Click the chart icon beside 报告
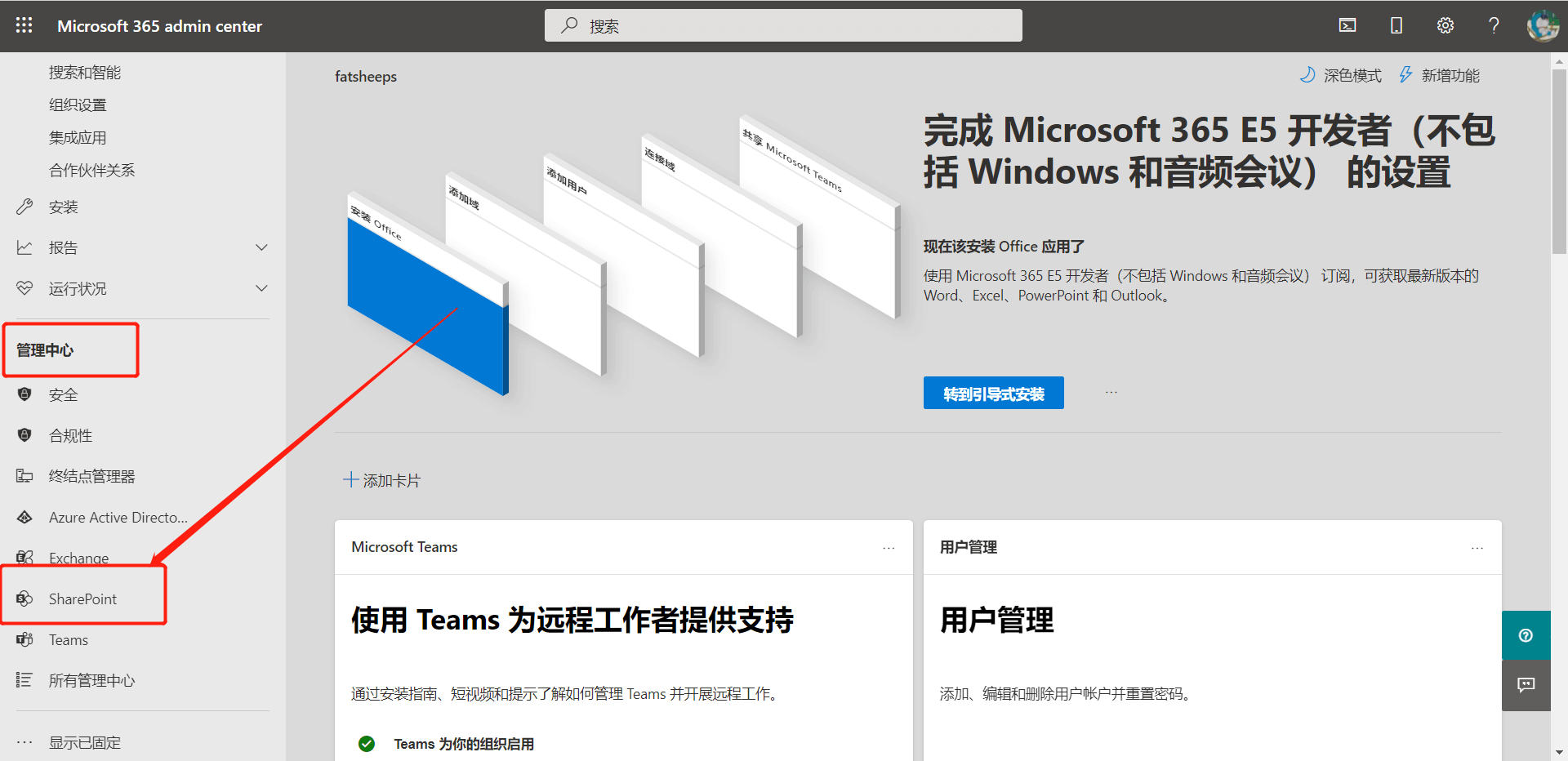This screenshot has width=1568, height=761. click(x=24, y=247)
